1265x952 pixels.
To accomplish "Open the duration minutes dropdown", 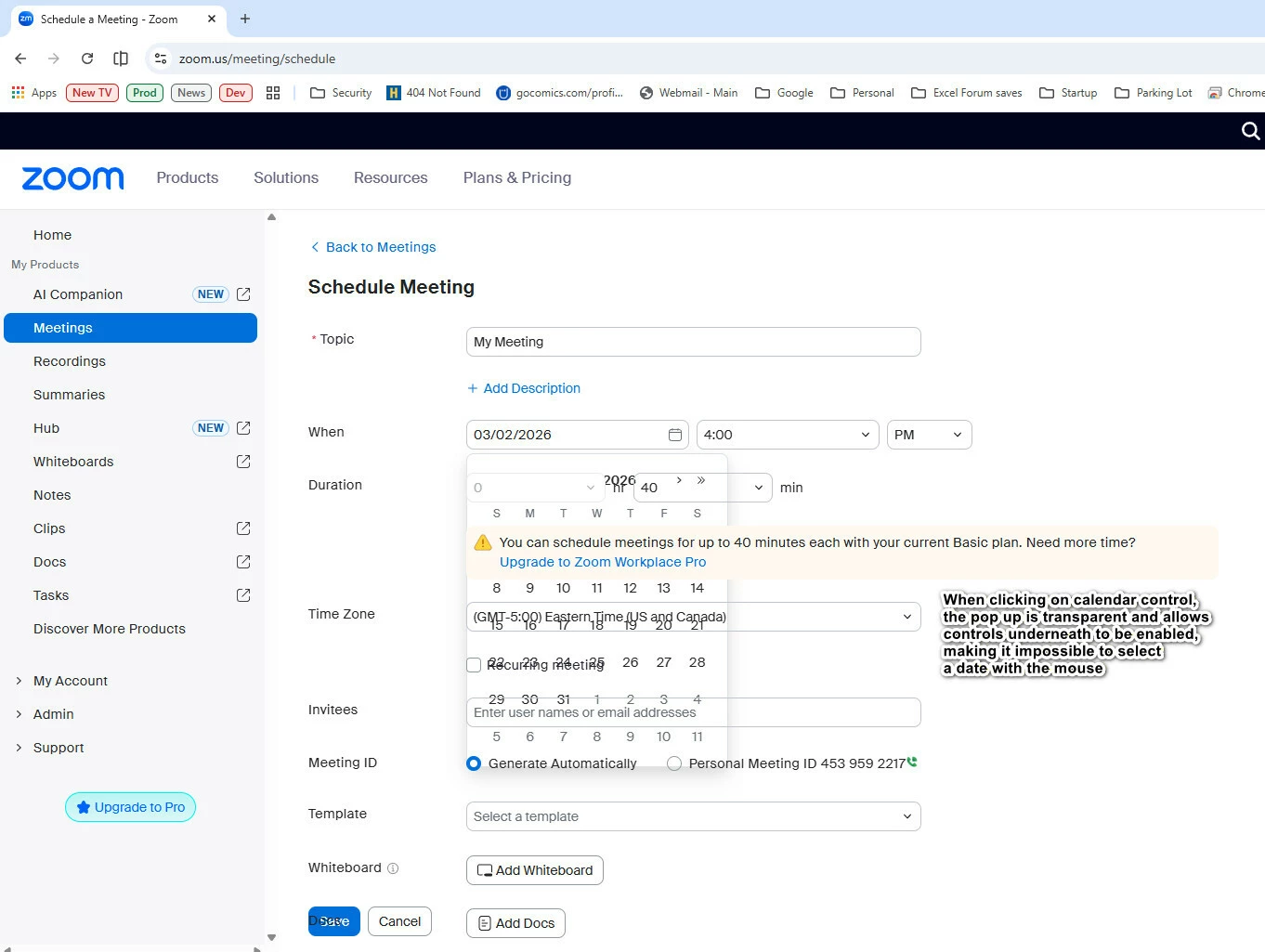I will click(x=703, y=488).
